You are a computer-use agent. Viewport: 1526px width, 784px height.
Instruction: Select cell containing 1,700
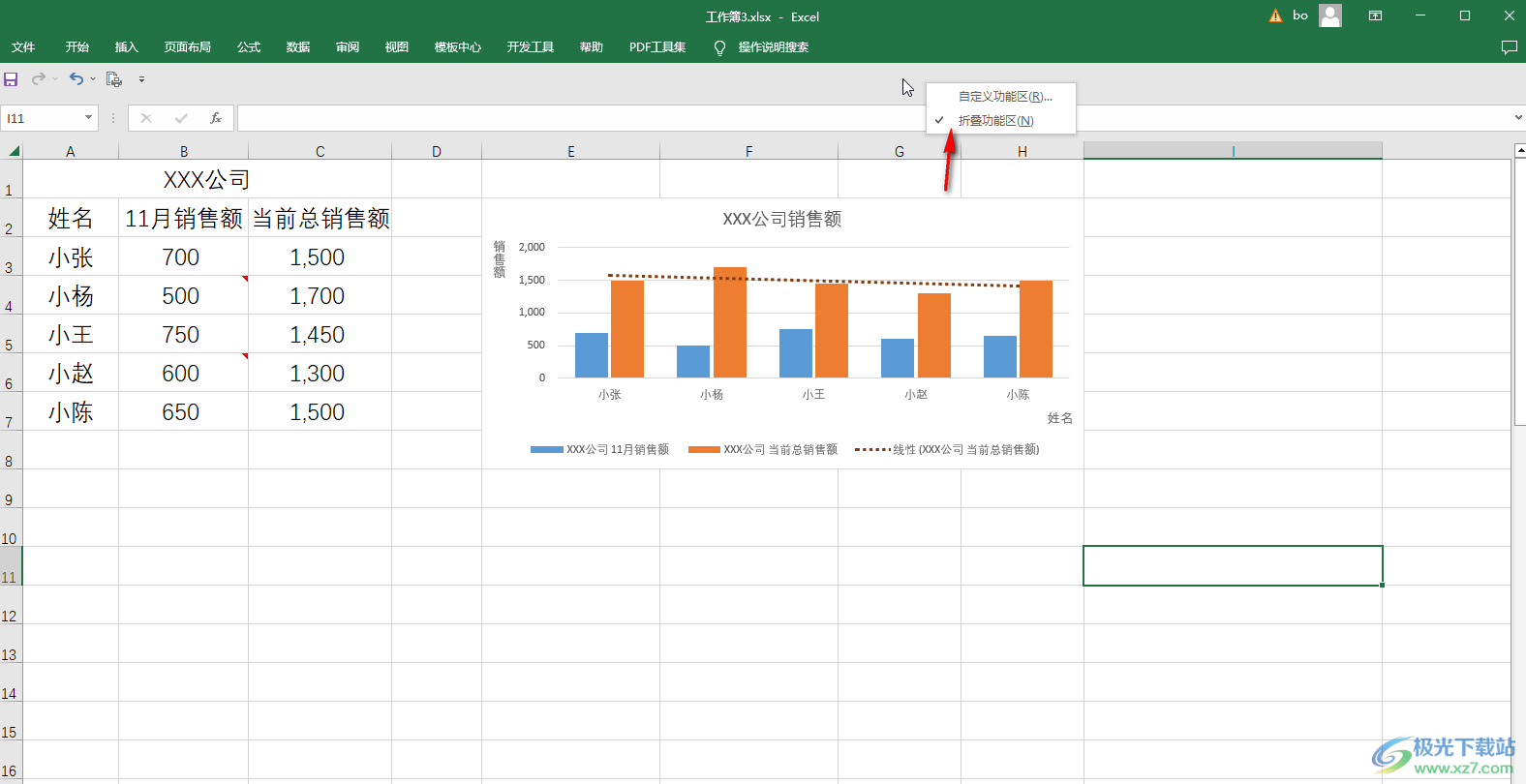coord(320,295)
